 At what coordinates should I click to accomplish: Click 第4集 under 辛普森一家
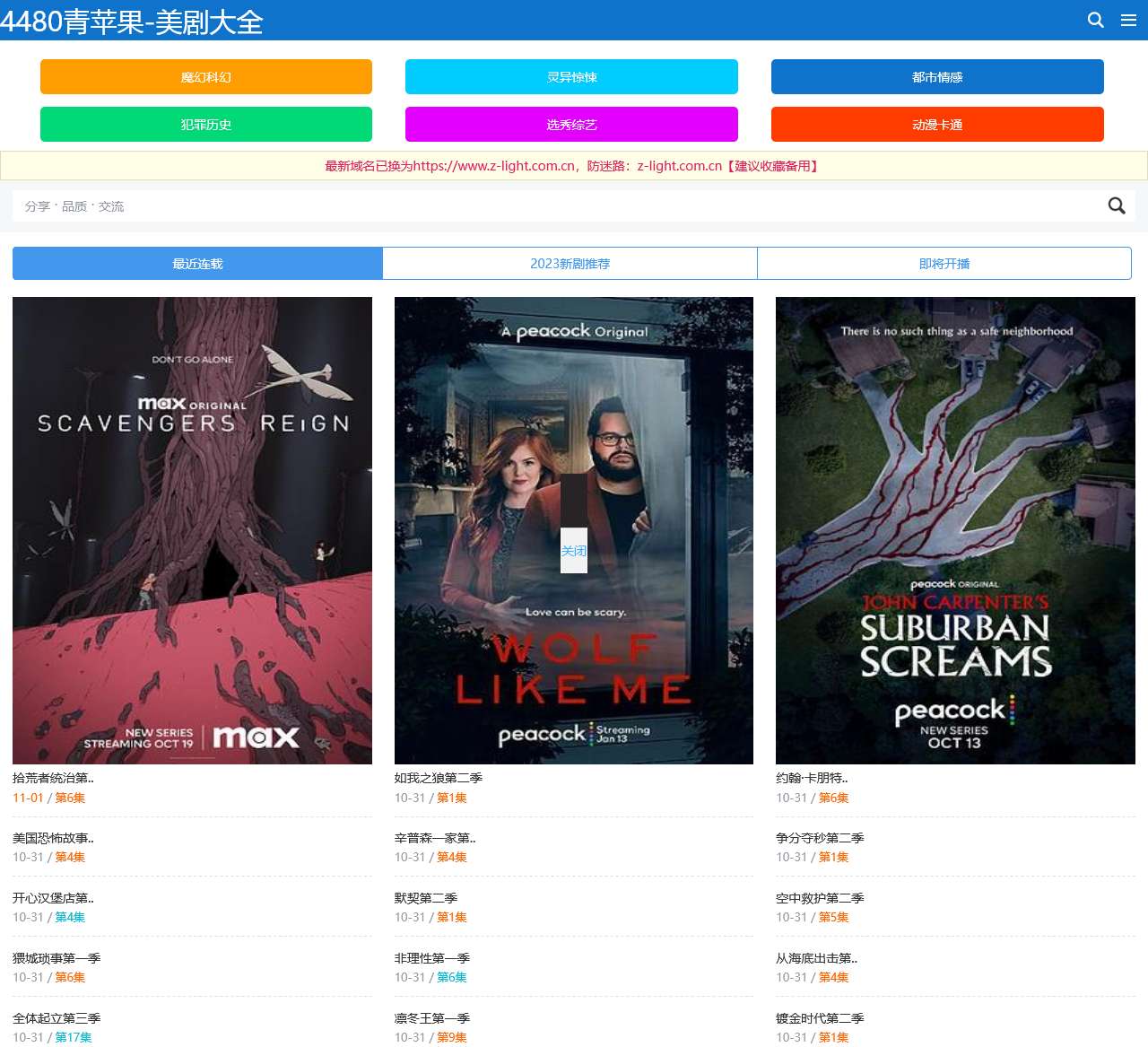tap(452, 857)
